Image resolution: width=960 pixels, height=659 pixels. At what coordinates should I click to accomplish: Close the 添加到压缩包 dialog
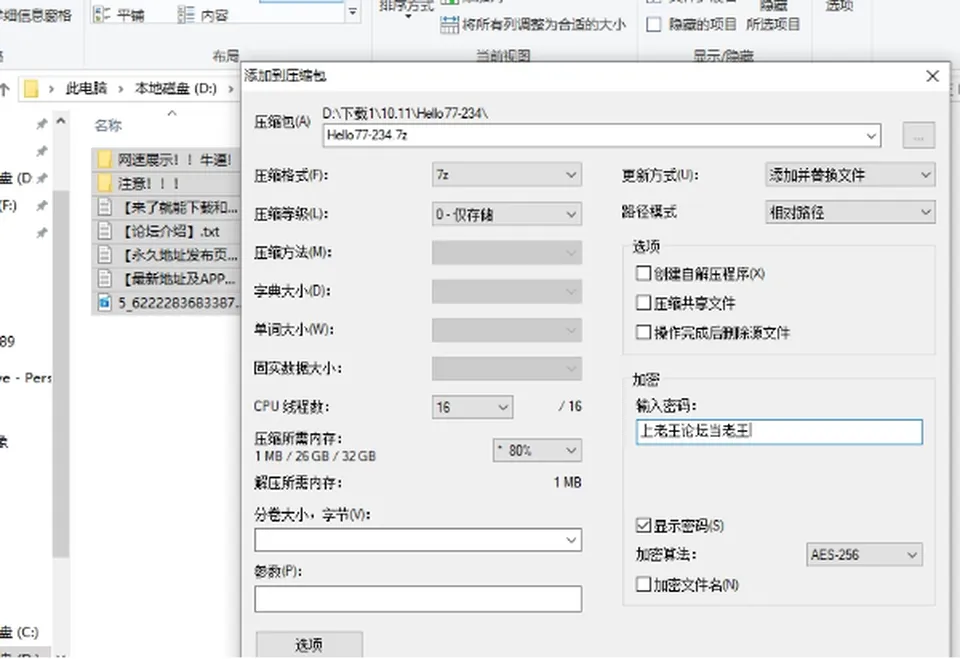tap(932, 76)
